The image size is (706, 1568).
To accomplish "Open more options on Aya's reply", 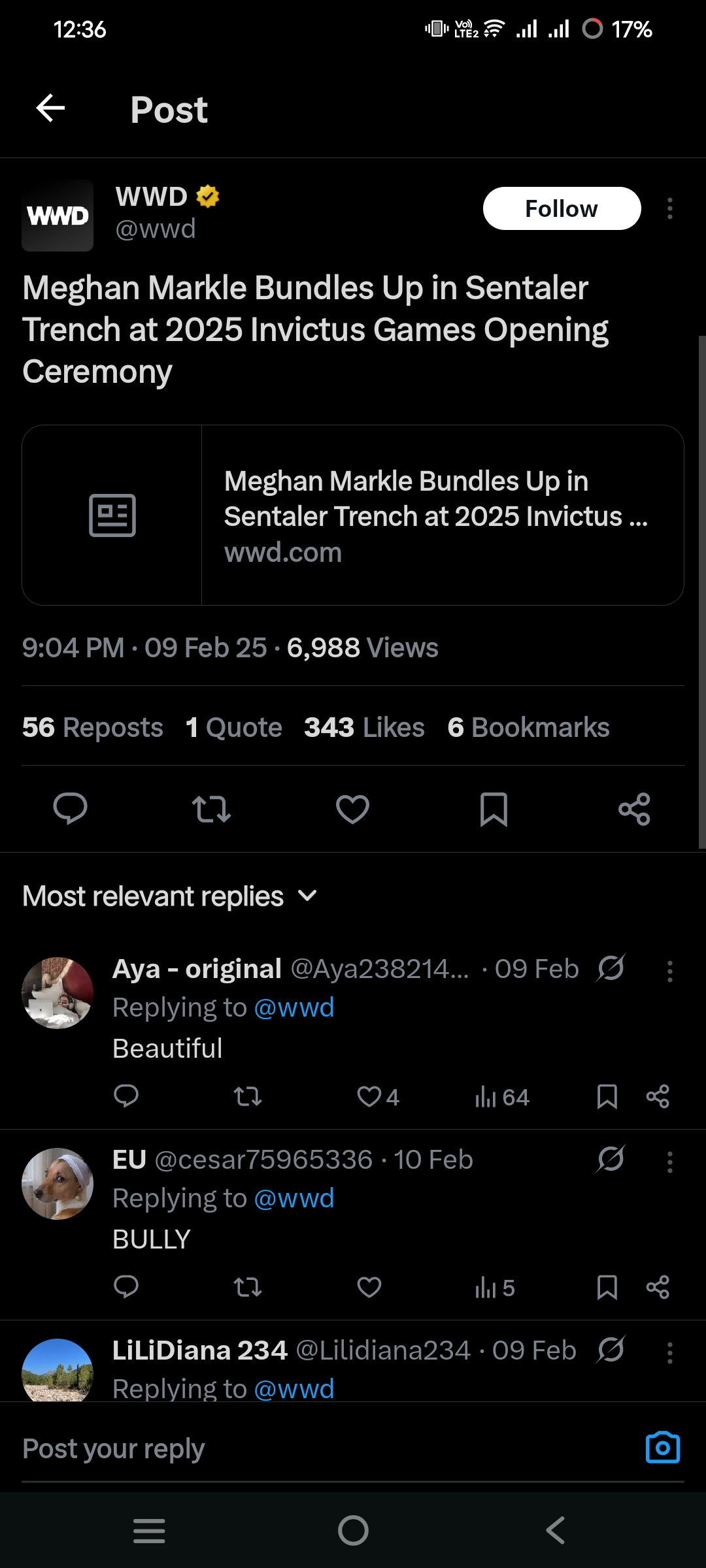I will pos(669,971).
